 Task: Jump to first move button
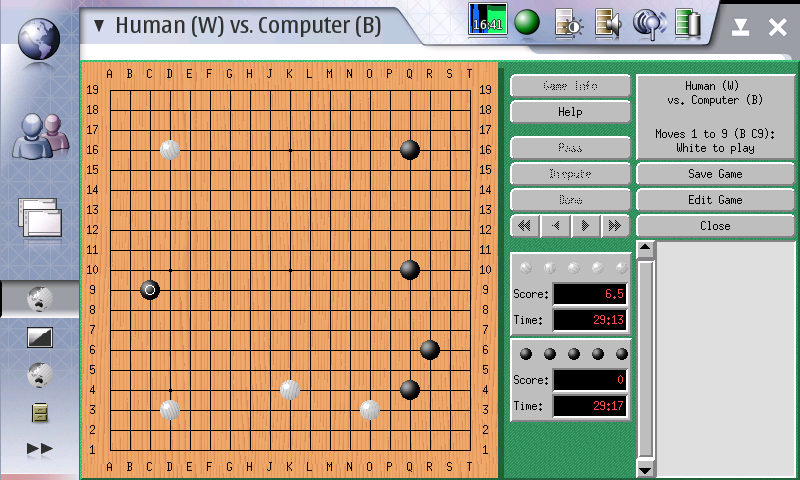coord(525,226)
